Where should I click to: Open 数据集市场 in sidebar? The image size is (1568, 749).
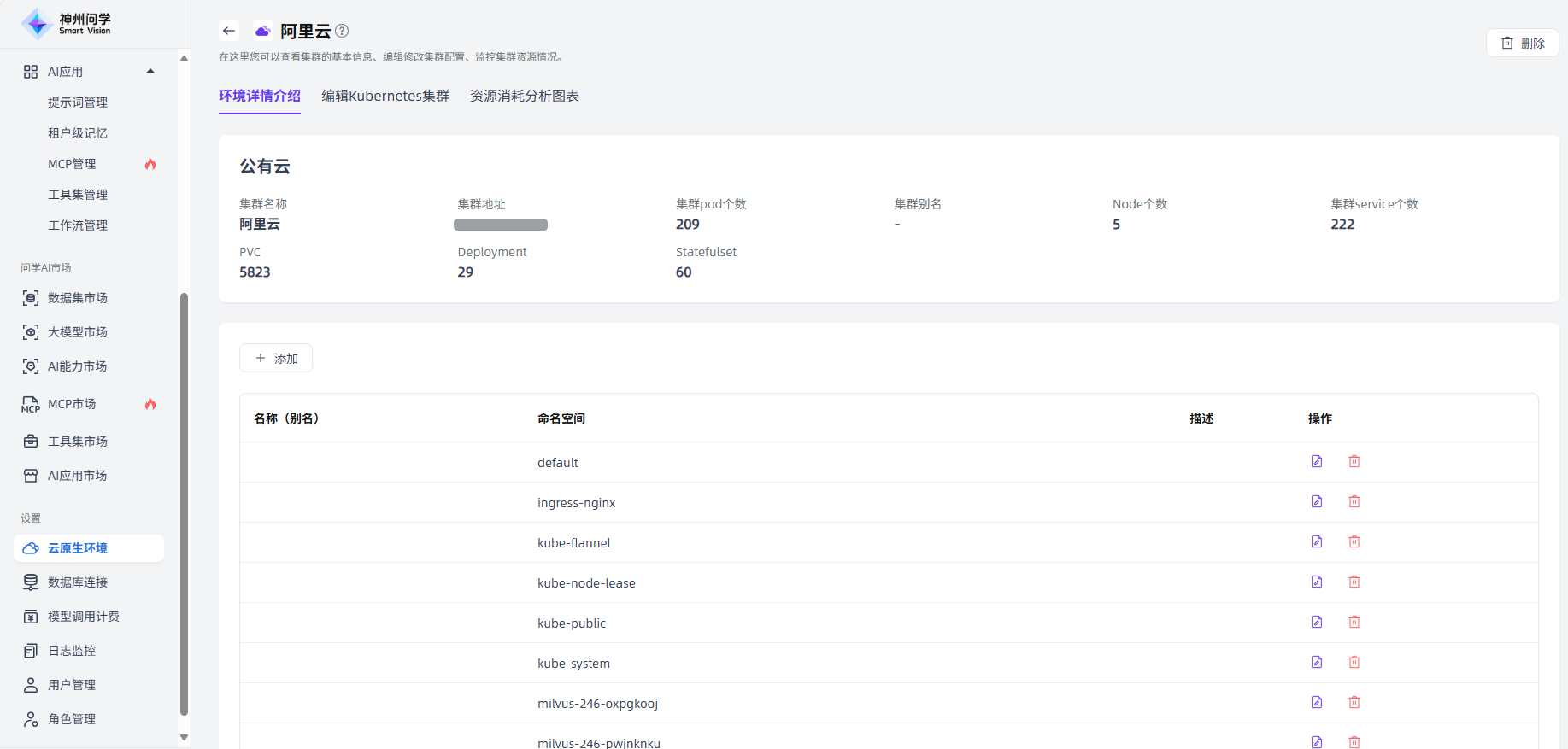pos(78,298)
